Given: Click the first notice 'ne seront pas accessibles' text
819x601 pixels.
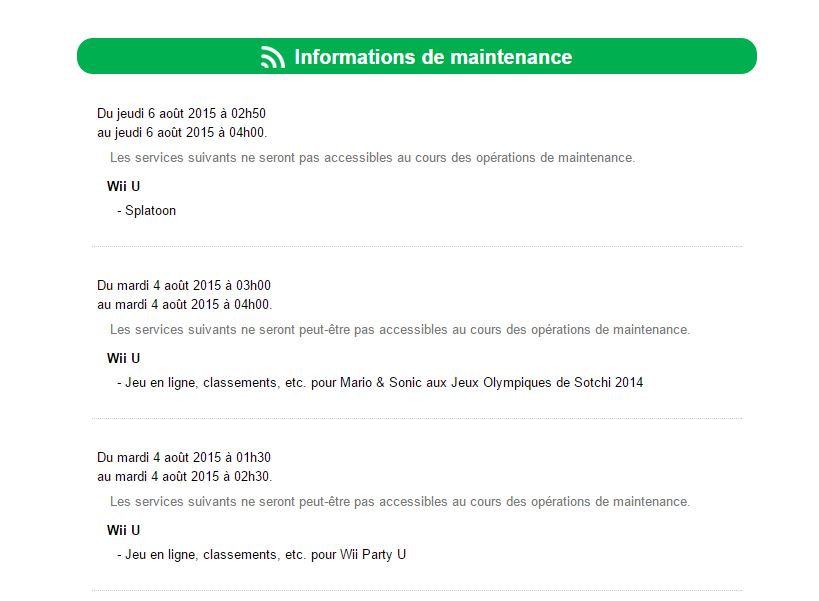Looking at the screenshot, I should pos(372,158).
